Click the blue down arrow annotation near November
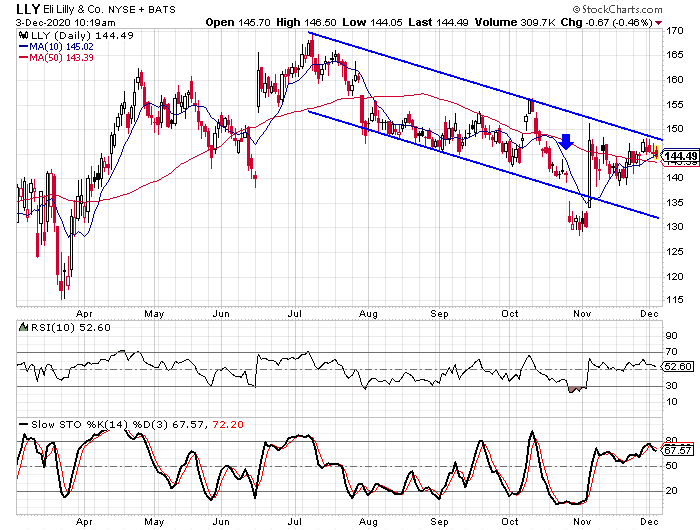The height and width of the screenshot is (530, 700). (566, 141)
